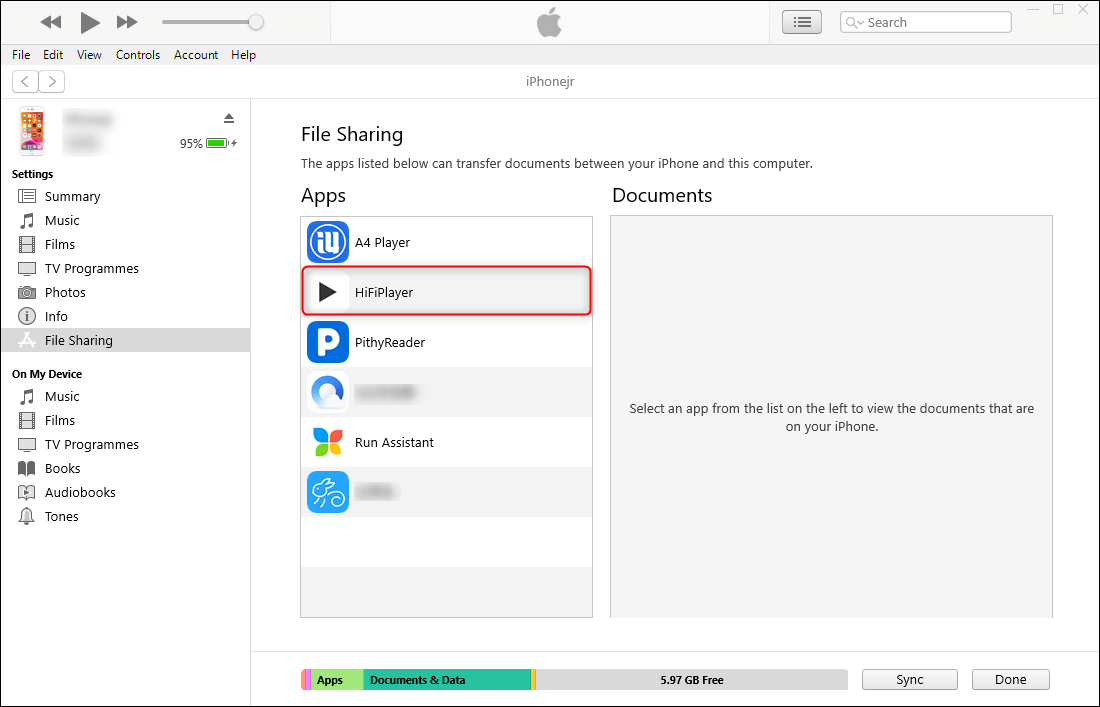Click the Done button
The image size is (1100, 707).
pos(1011,680)
